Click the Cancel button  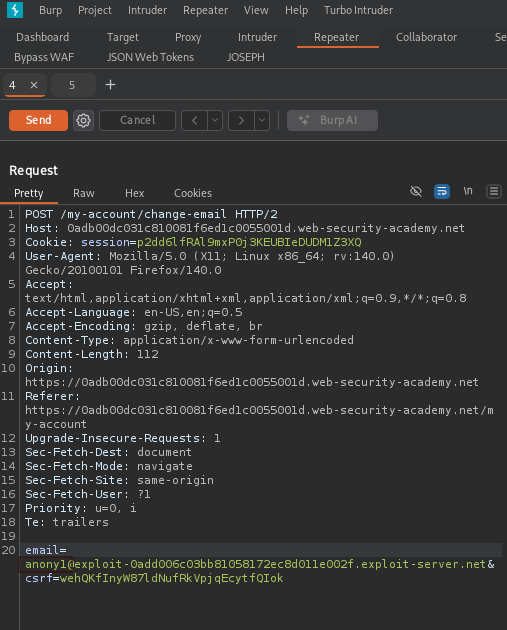[x=137, y=121]
